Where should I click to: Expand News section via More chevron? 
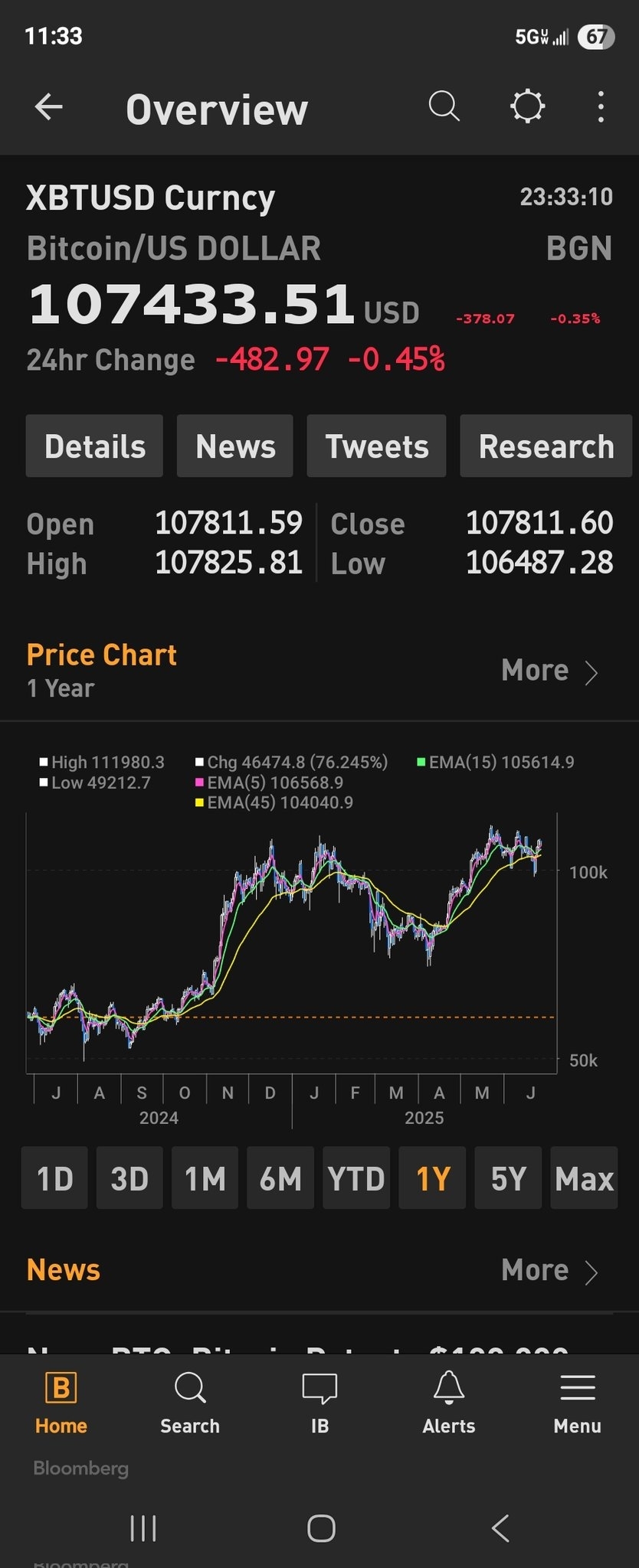(x=591, y=1272)
